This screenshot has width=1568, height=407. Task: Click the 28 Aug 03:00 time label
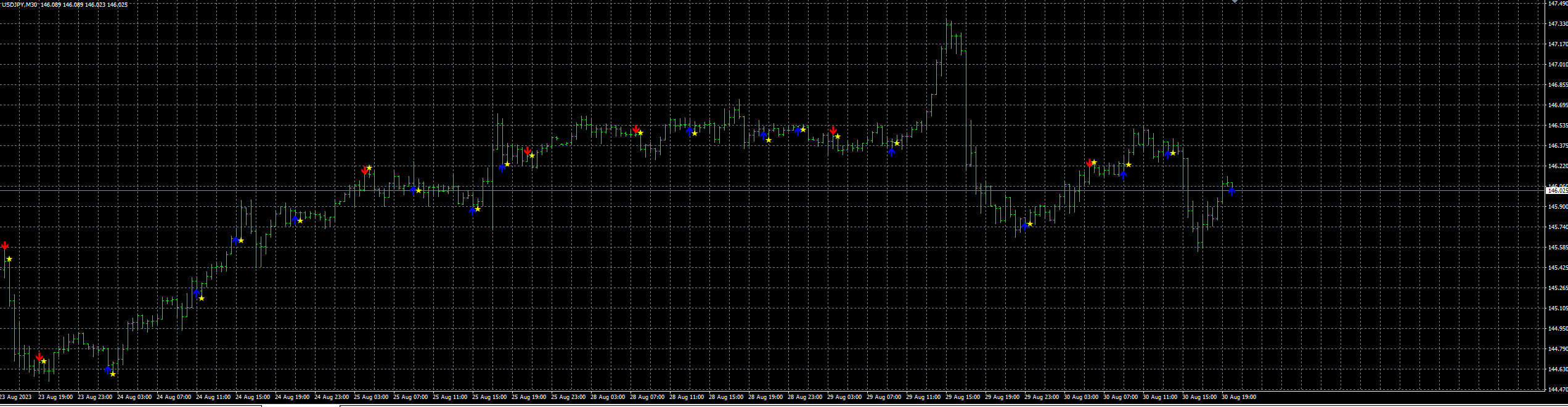(x=608, y=397)
